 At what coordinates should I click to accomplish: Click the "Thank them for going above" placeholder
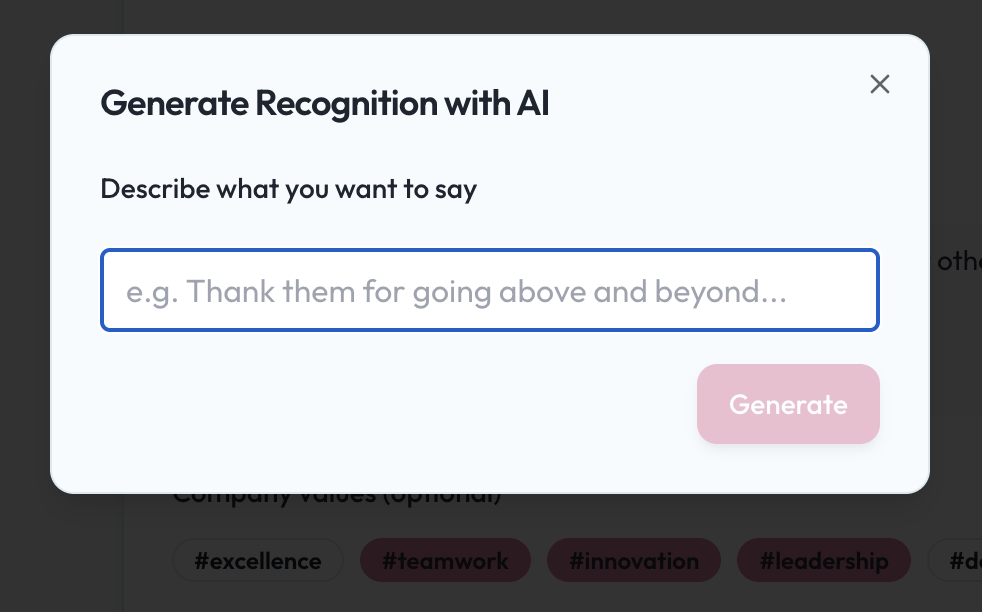click(x=457, y=291)
